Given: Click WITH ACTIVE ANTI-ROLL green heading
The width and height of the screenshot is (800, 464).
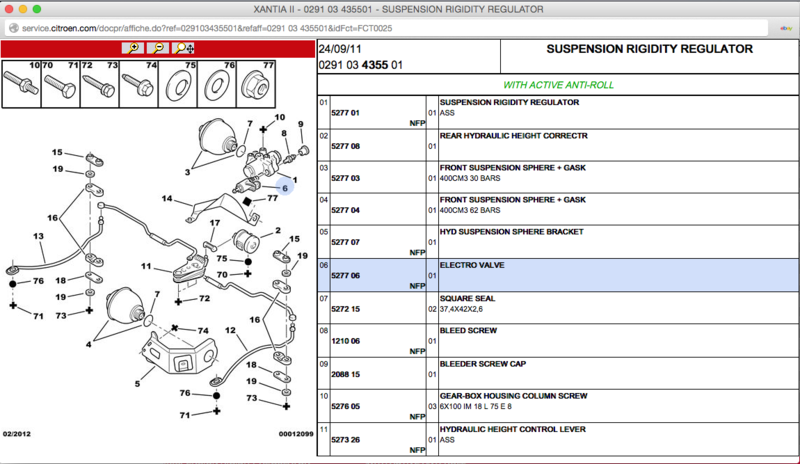Looking at the screenshot, I should [x=558, y=85].
